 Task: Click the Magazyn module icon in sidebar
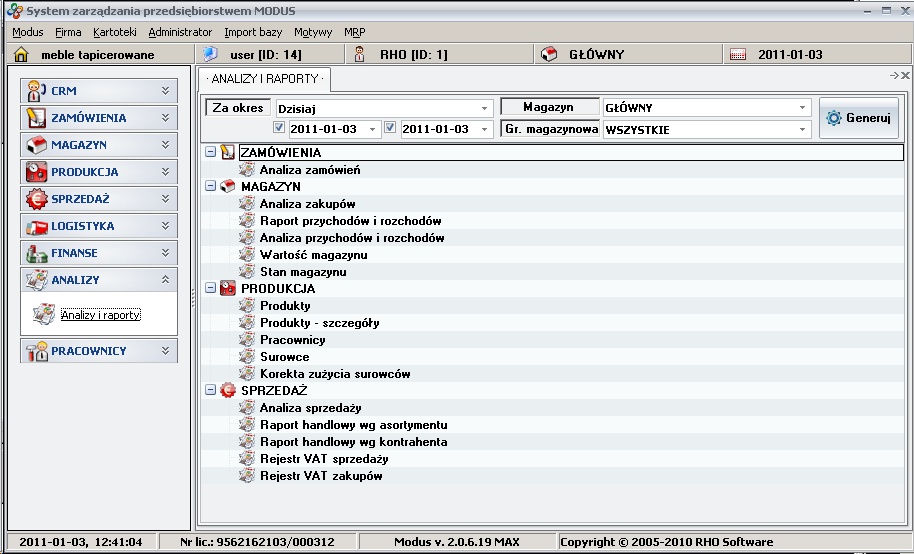click(x=36, y=145)
